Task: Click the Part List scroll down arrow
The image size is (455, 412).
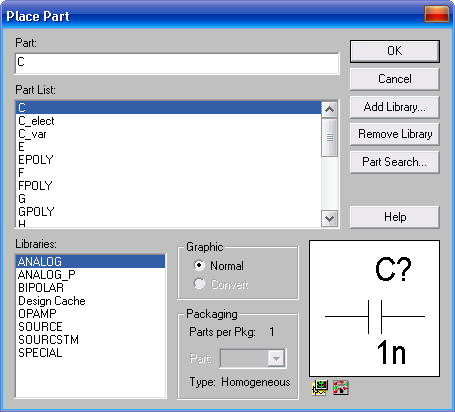Action: pos(330,219)
